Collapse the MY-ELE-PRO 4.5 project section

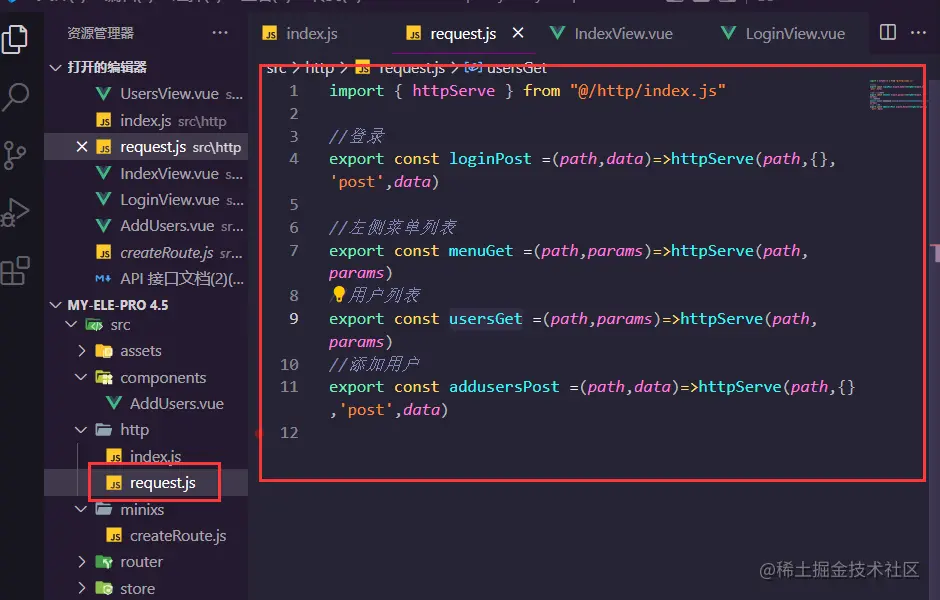point(55,305)
